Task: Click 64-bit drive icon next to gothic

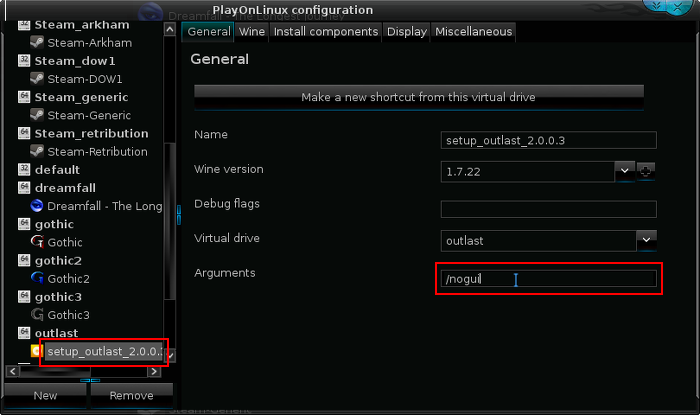Action: click(x=24, y=224)
